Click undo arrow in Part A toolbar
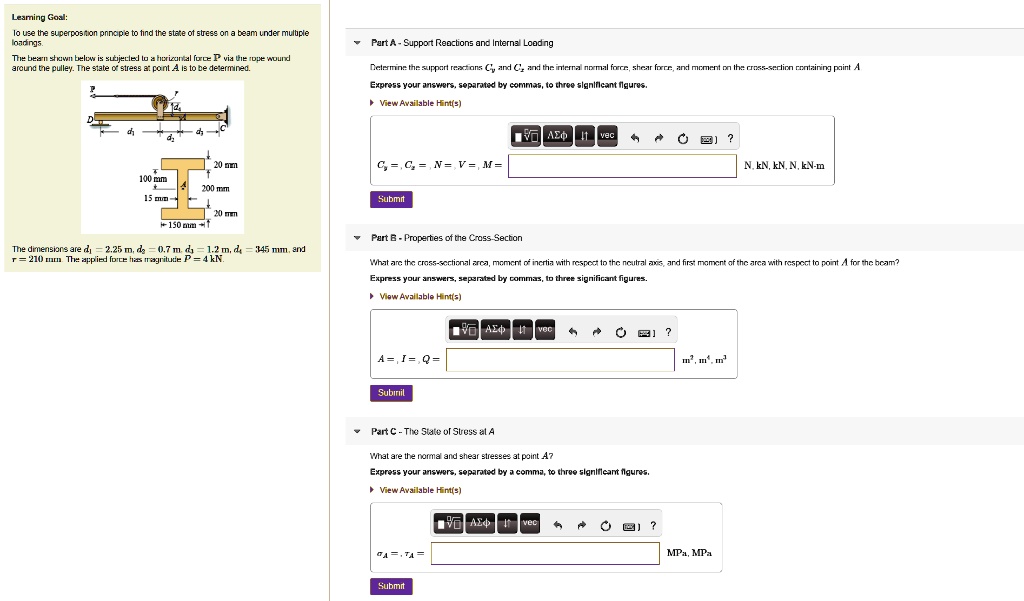1024x601 pixels. click(634, 137)
